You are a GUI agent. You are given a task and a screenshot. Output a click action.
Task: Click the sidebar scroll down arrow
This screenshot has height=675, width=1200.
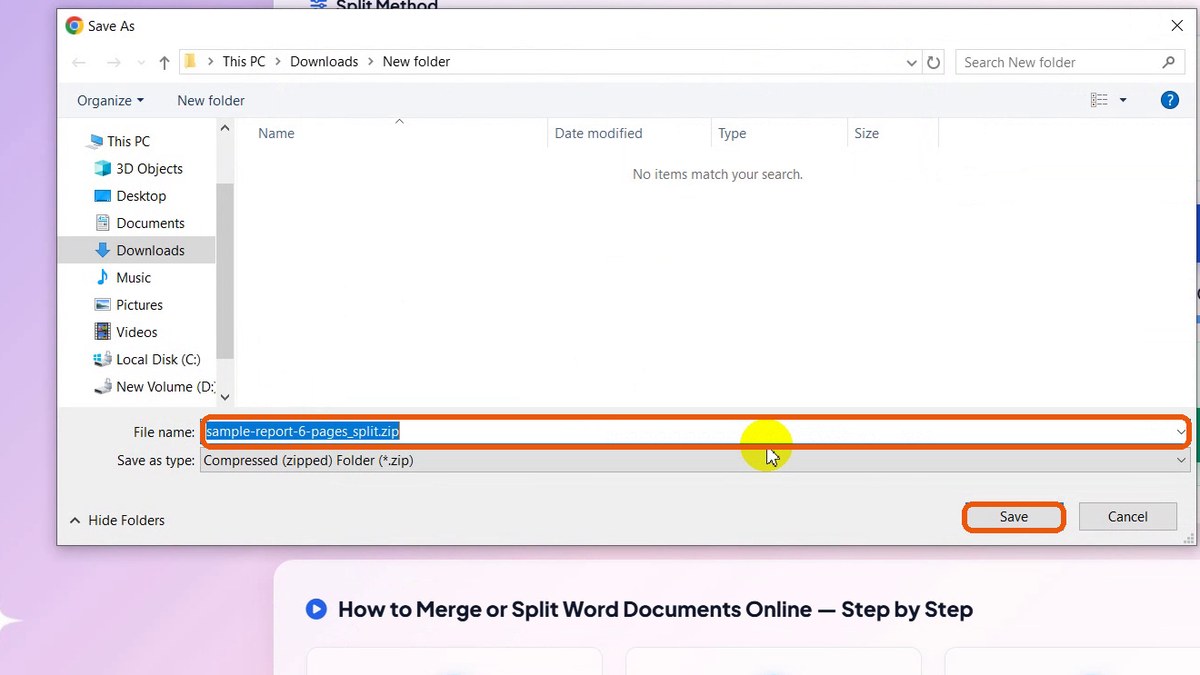(x=225, y=397)
